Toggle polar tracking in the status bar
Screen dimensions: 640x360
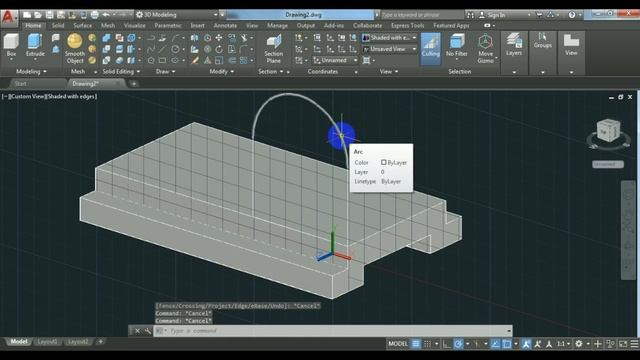(x=458, y=344)
